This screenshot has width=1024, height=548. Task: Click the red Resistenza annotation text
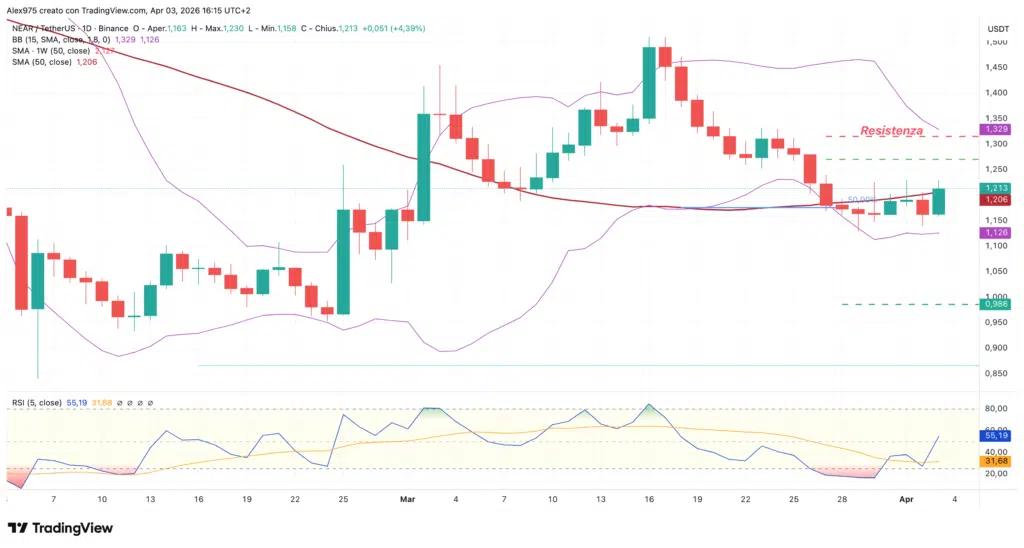click(896, 131)
